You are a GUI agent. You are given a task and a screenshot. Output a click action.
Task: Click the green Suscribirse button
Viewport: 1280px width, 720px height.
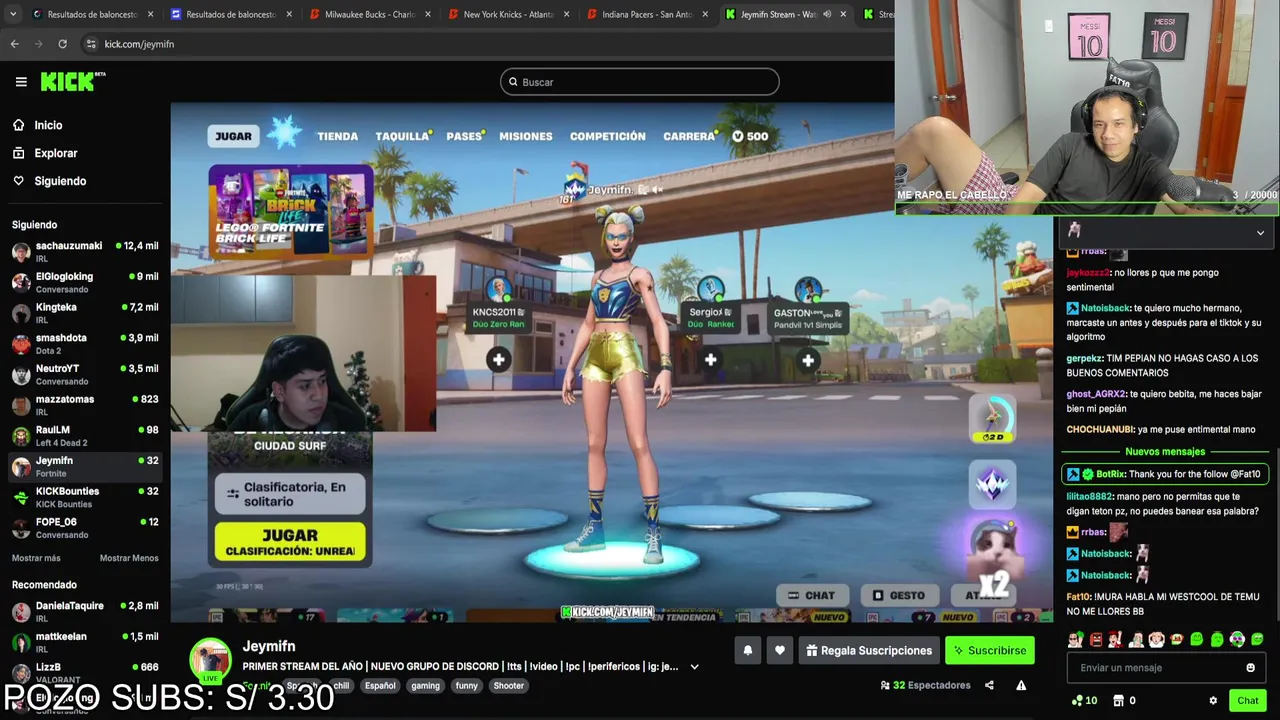(990, 650)
